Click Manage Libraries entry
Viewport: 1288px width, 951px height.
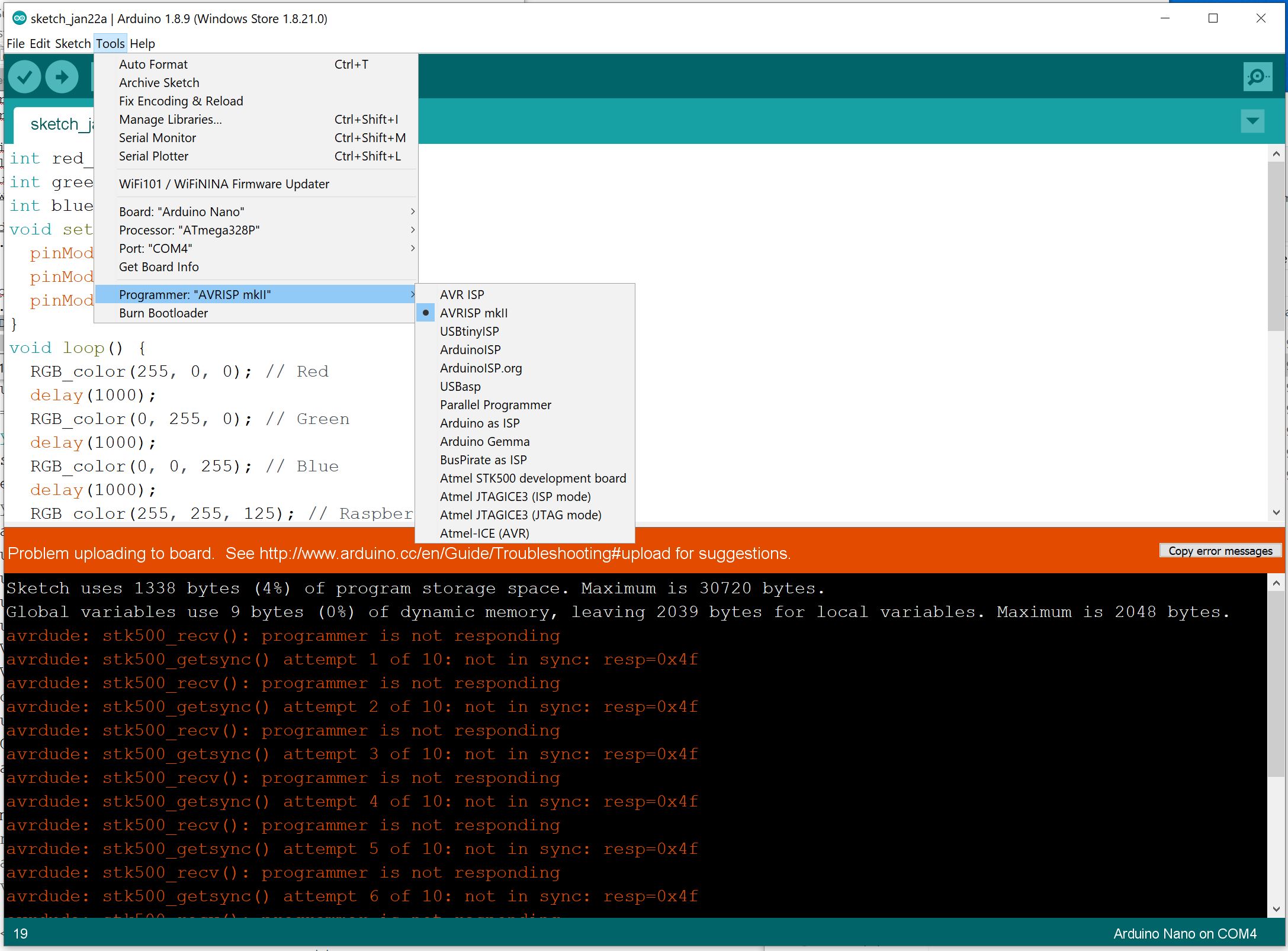pyautogui.click(x=170, y=119)
